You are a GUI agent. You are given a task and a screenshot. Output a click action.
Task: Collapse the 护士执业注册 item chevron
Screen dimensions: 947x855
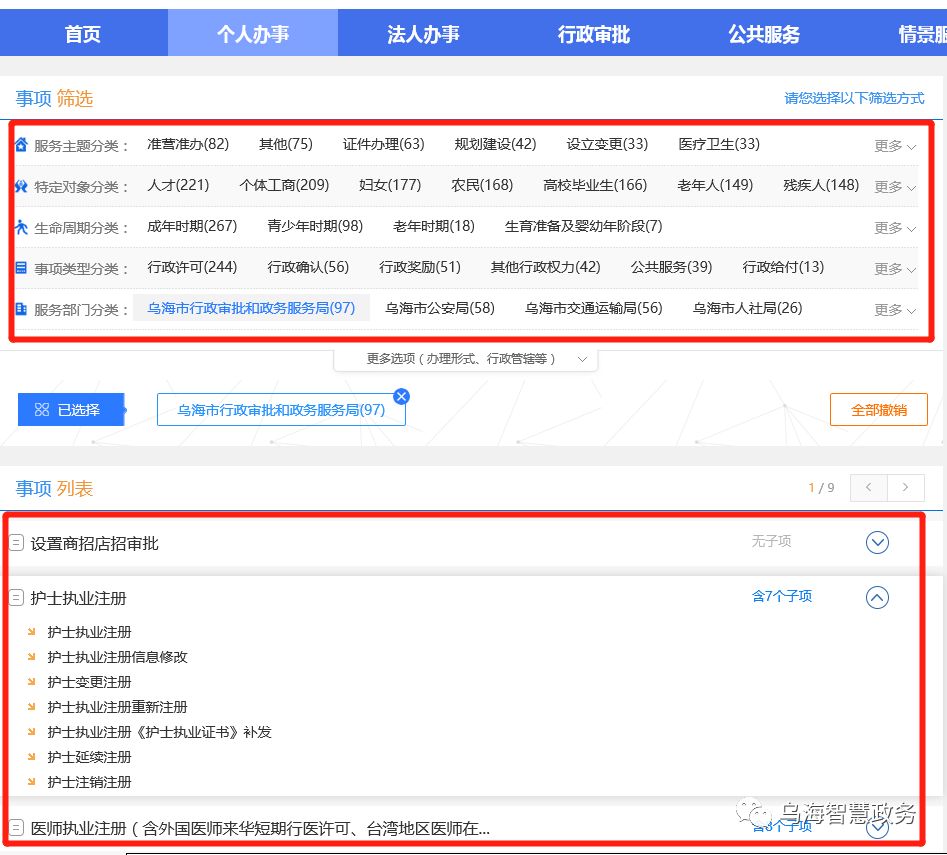(x=877, y=597)
